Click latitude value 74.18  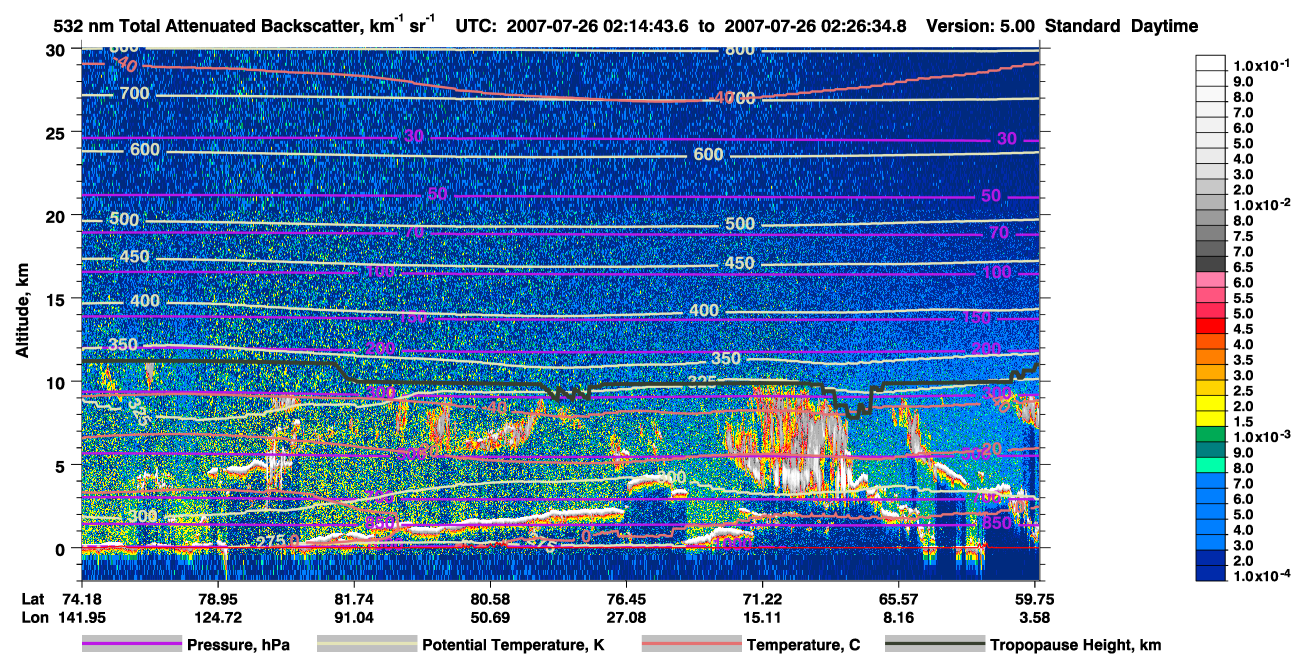click(82, 599)
